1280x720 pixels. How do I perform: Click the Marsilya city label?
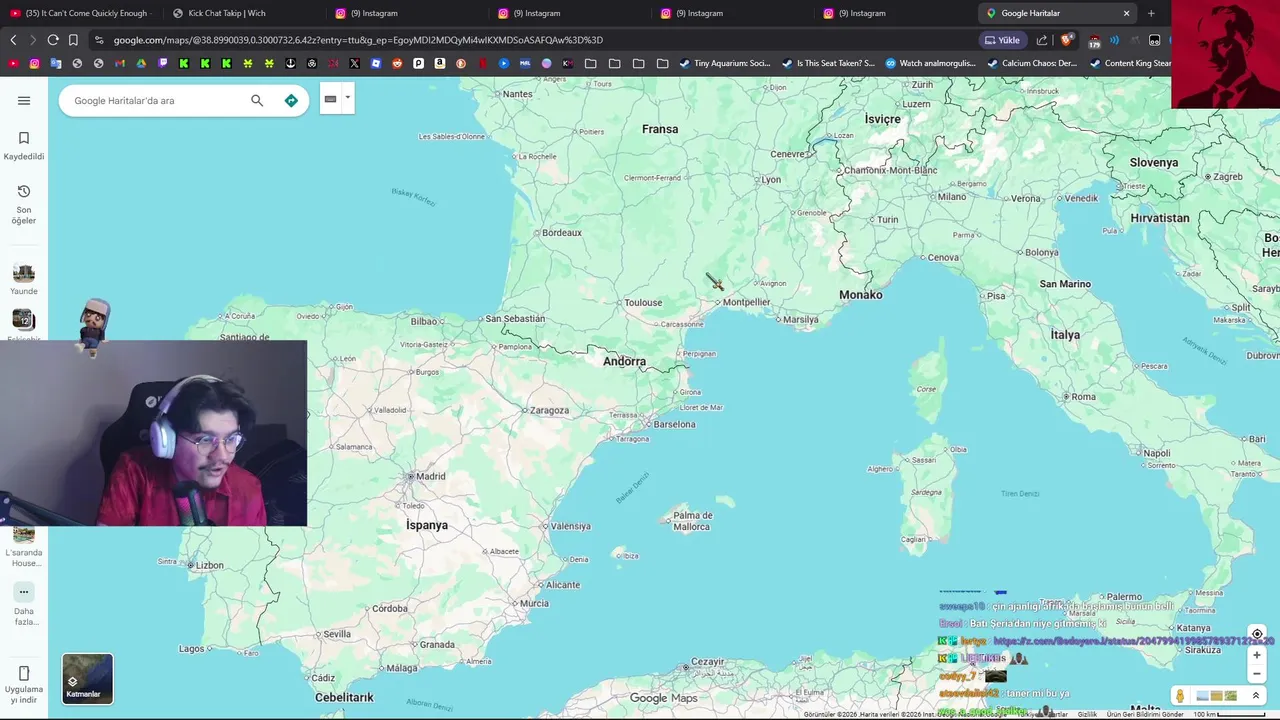point(801,320)
